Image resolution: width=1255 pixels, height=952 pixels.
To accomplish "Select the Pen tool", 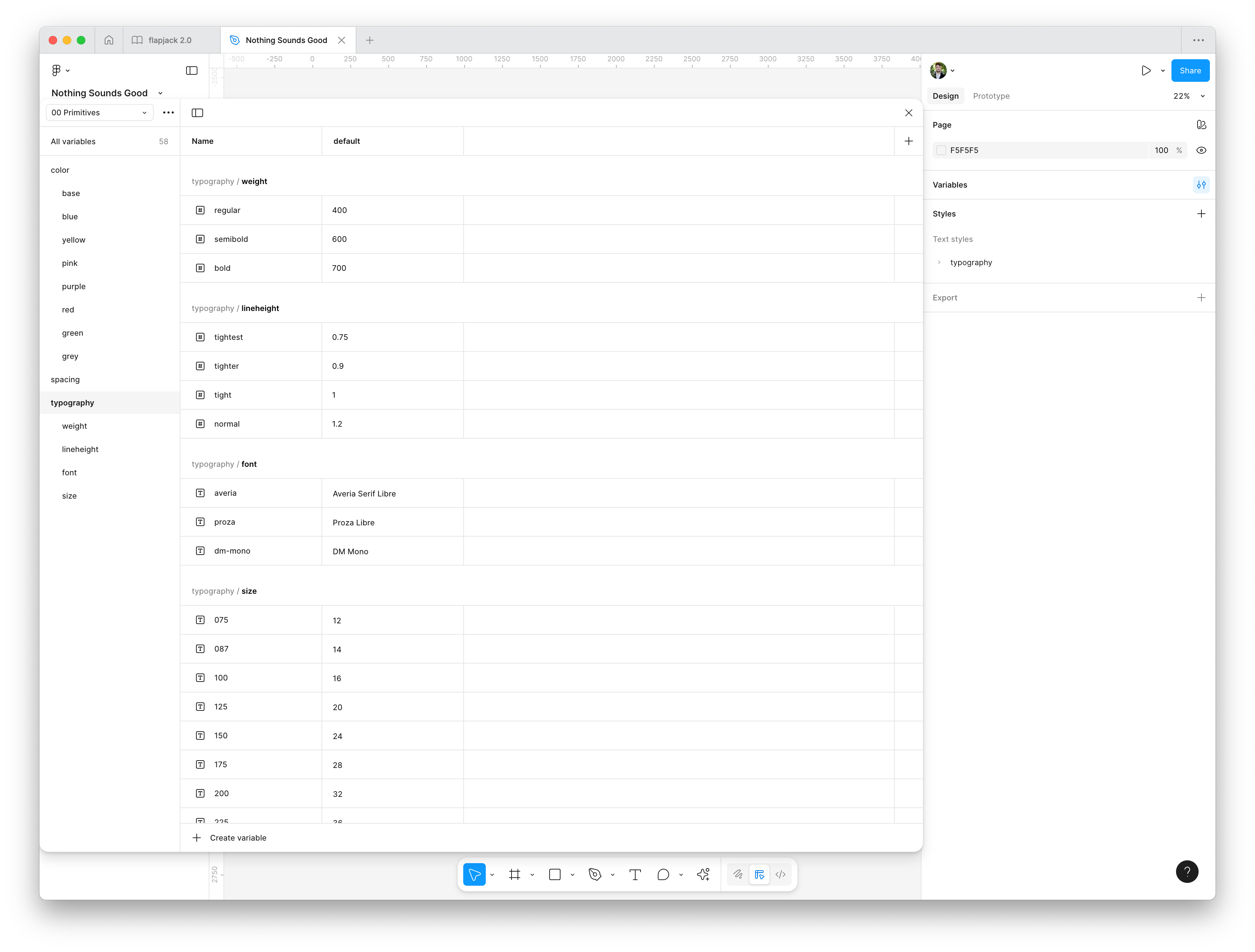I will click(595, 874).
